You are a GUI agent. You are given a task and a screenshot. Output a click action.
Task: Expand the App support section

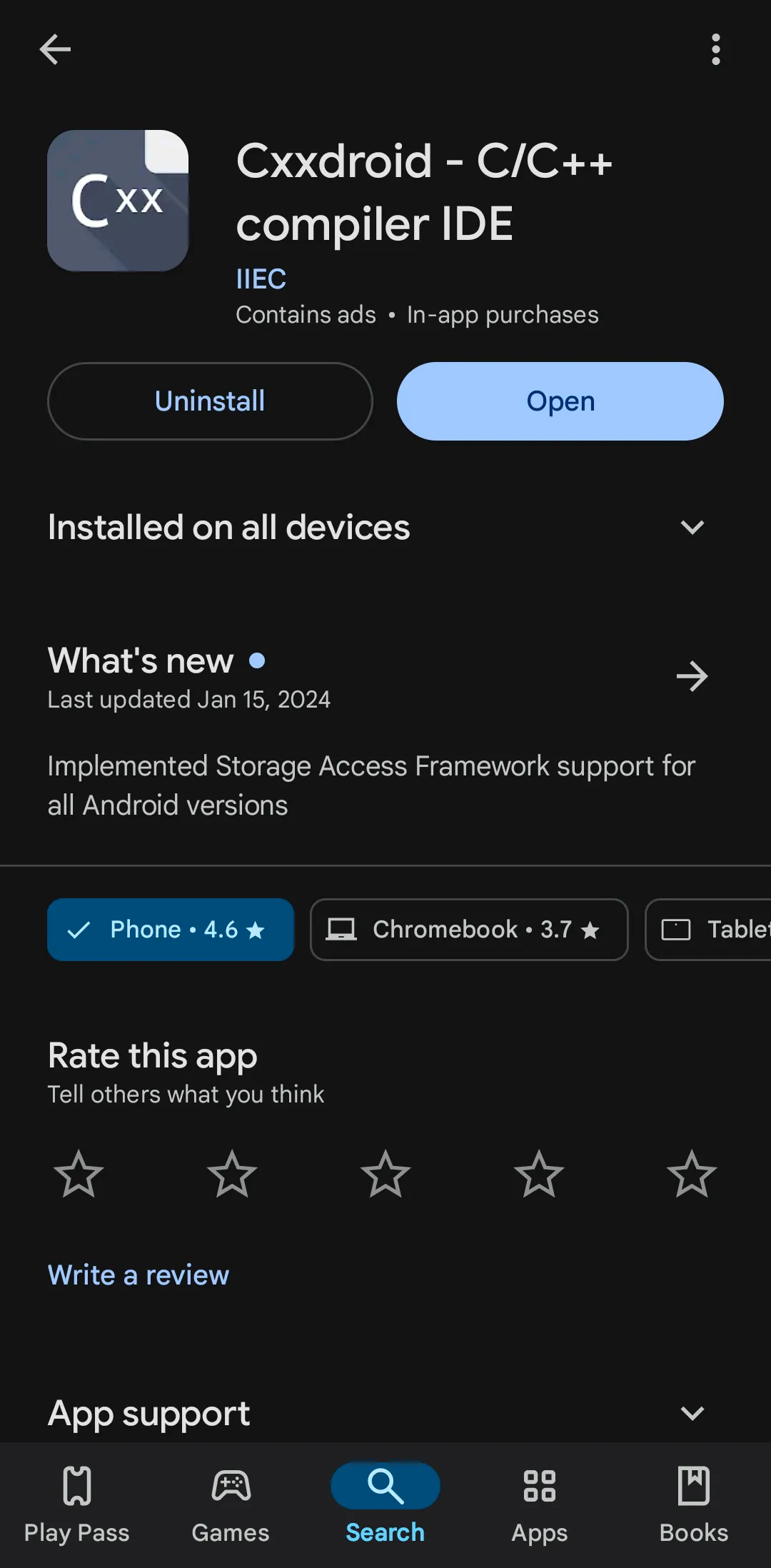(692, 1413)
